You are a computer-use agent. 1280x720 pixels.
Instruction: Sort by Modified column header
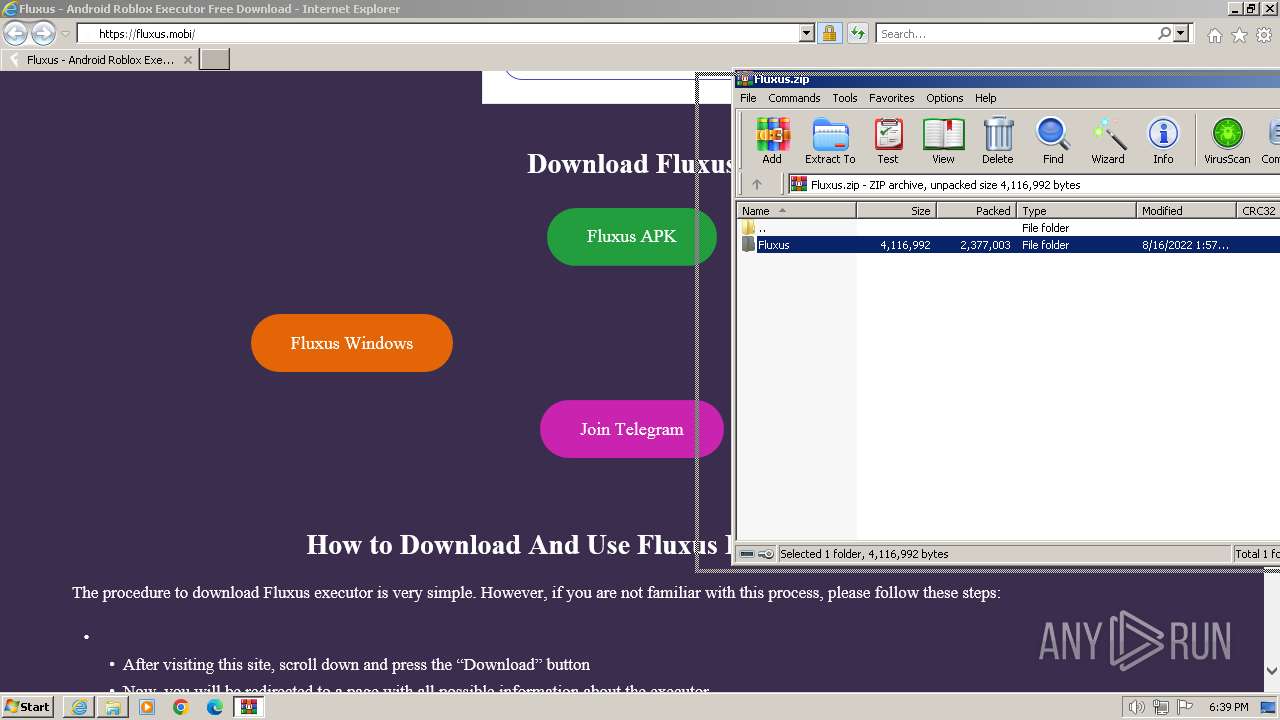(x=1186, y=211)
